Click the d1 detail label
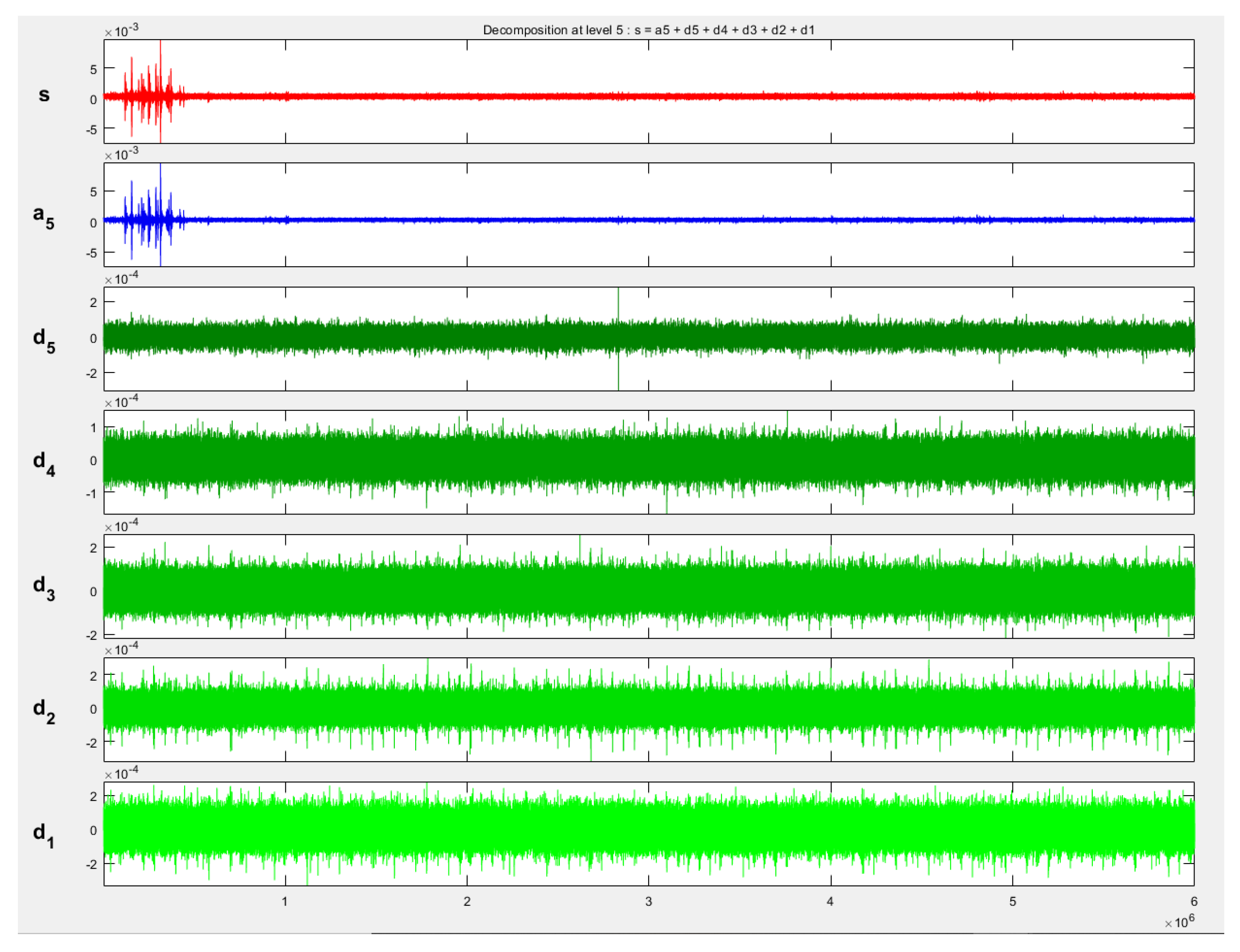Image resolution: width=1240 pixels, height=952 pixels. pos(44,836)
